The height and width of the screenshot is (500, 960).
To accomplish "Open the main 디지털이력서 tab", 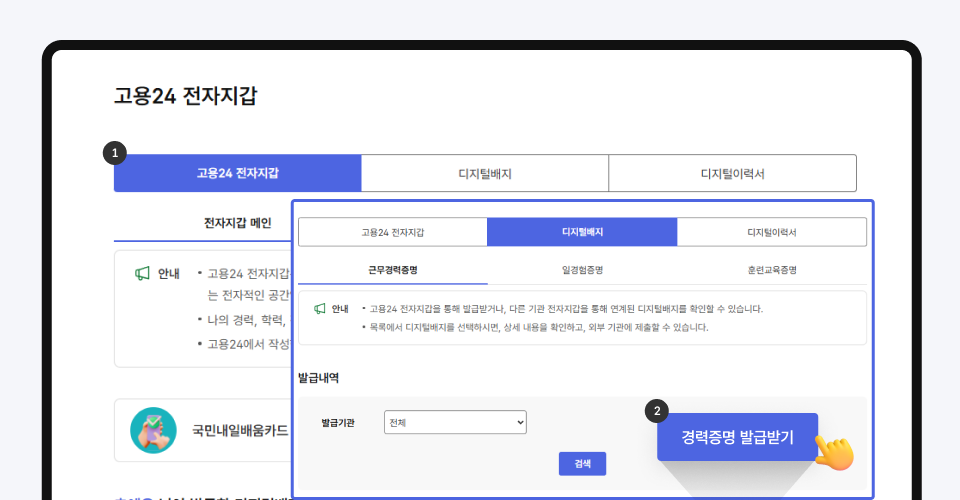I will 732,173.
